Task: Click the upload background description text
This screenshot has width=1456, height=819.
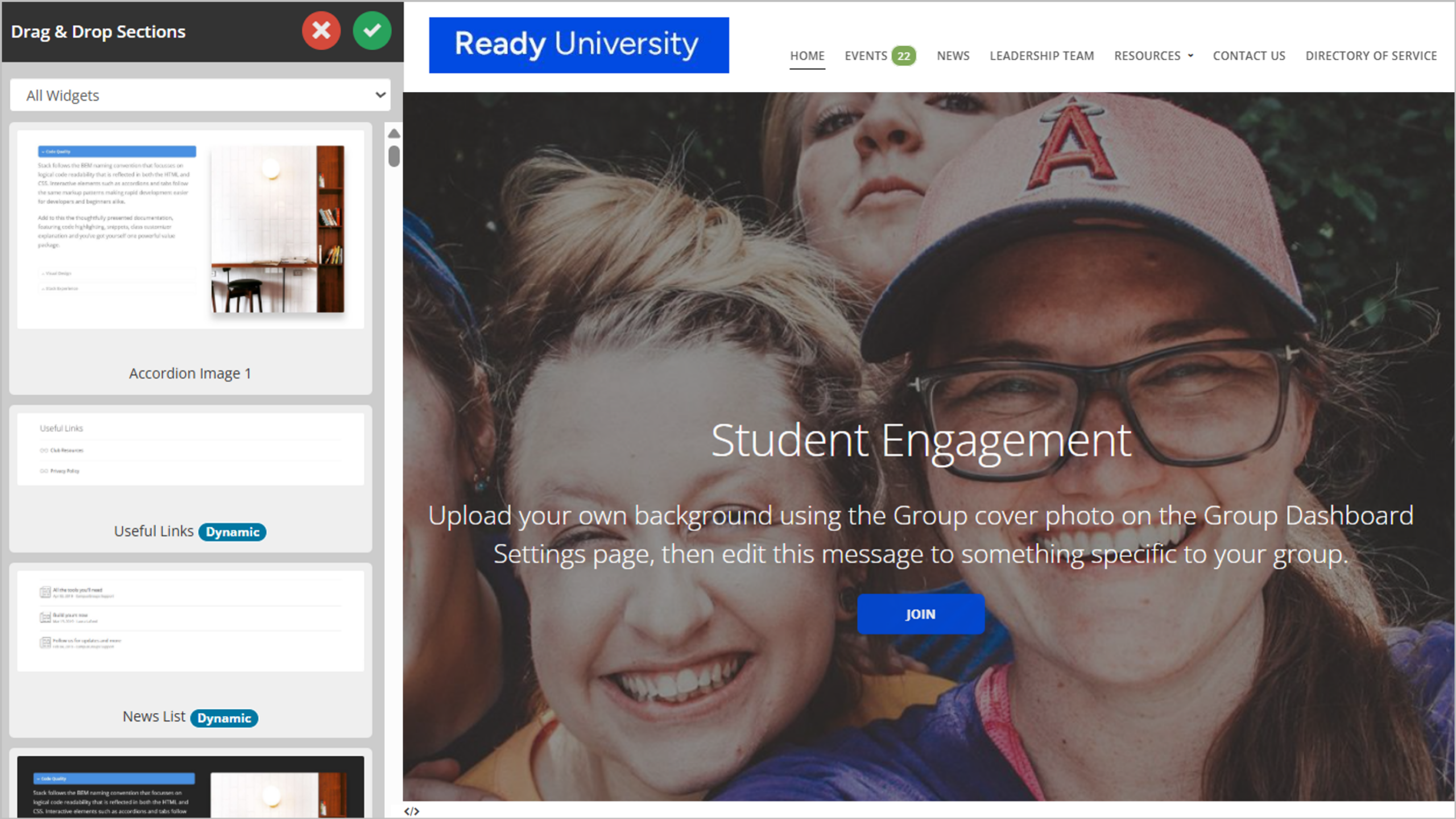Action: pyautogui.click(x=921, y=535)
